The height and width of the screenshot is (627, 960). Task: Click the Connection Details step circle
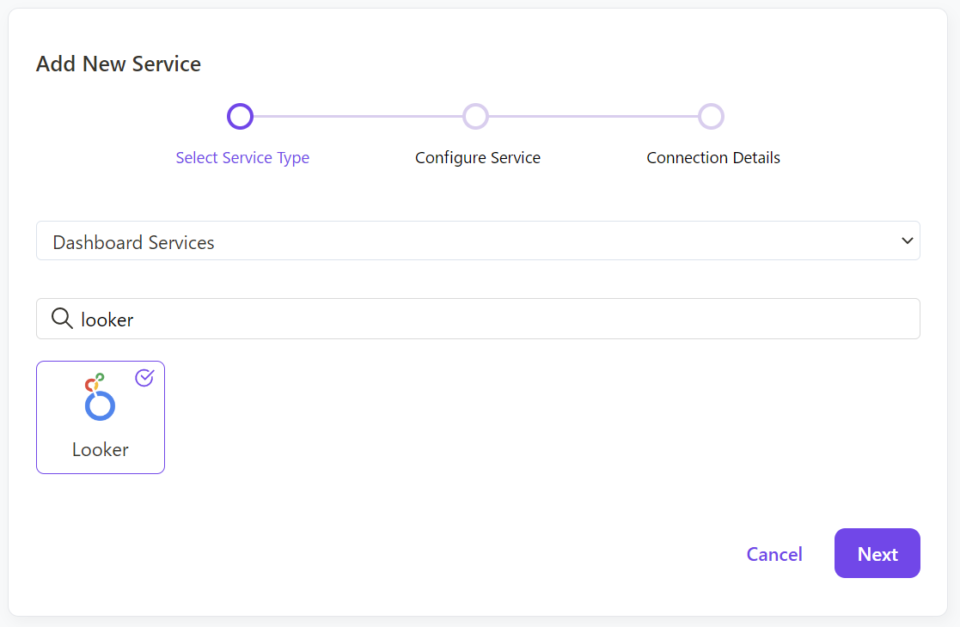click(x=712, y=116)
